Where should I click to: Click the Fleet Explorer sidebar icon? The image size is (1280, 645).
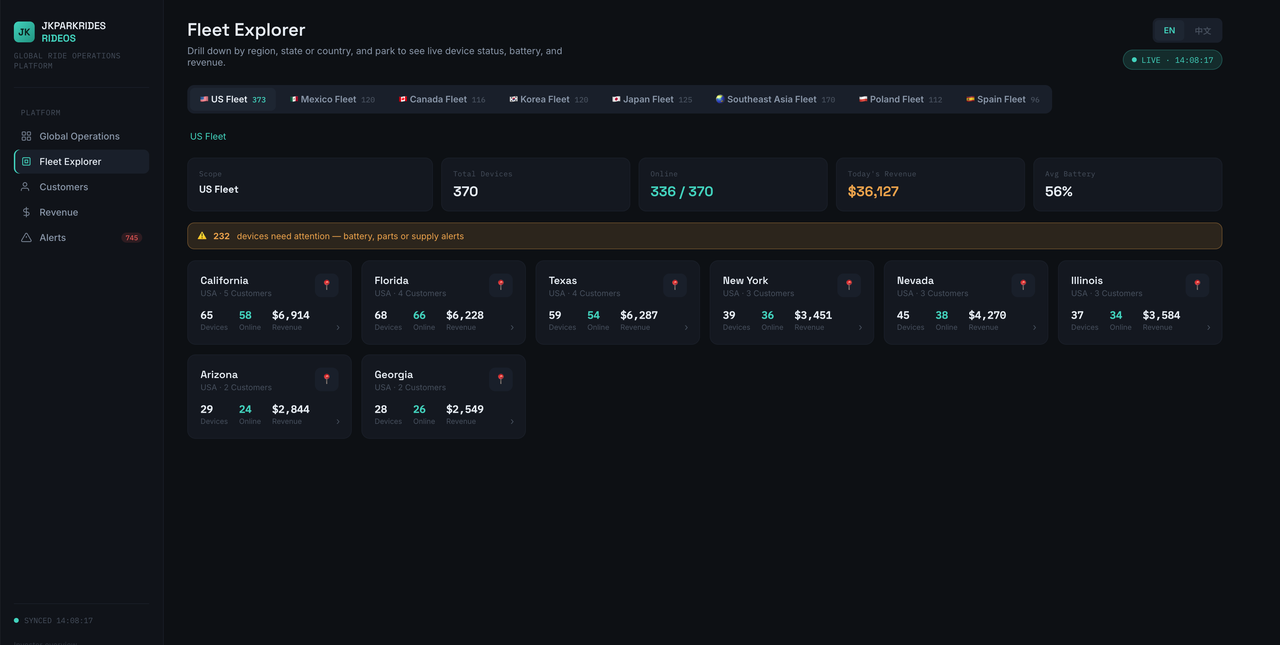point(27,162)
